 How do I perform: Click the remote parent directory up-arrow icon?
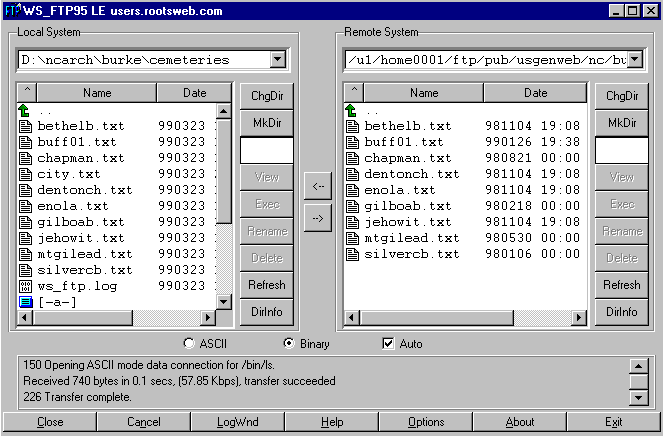coord(351,110)
